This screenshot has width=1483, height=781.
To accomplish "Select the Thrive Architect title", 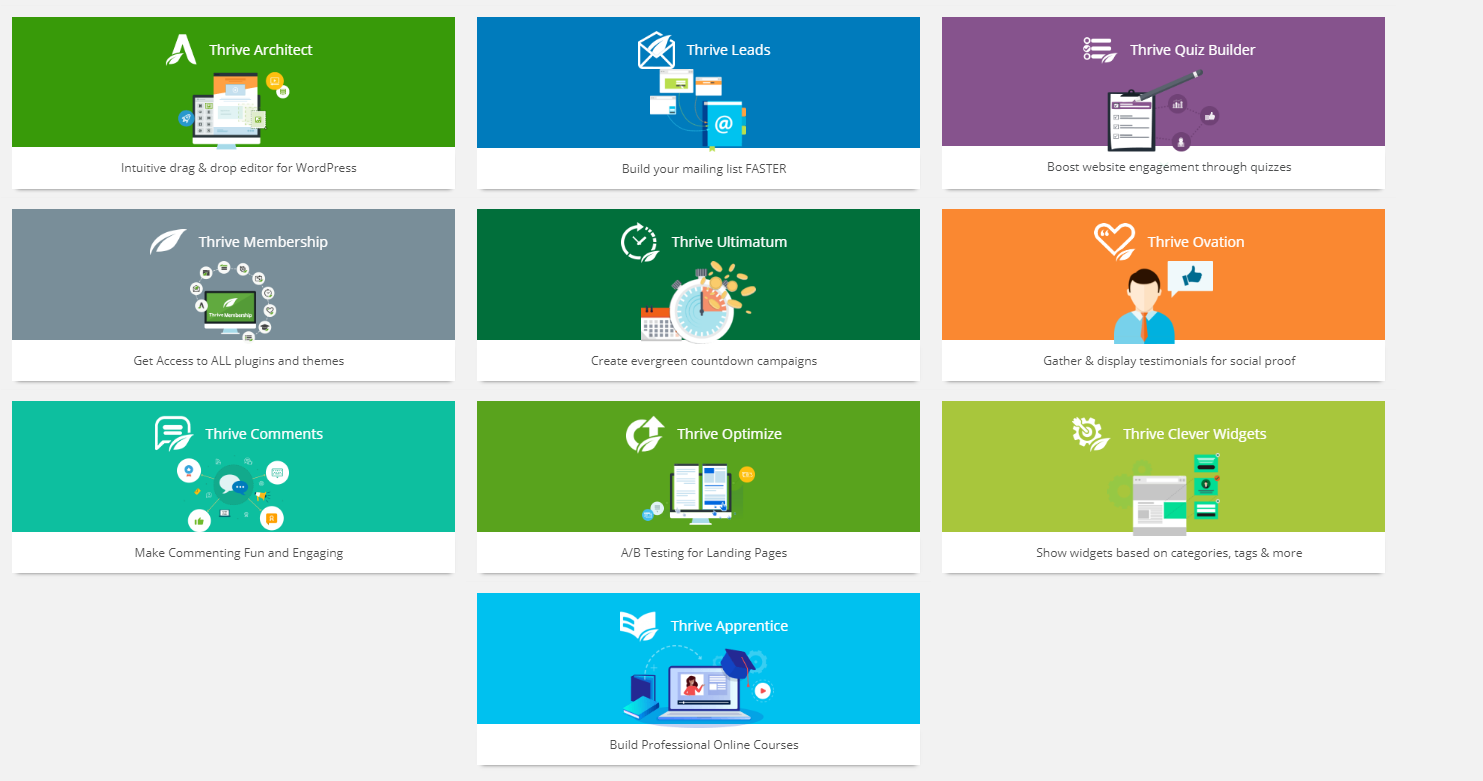I will (261, 50).
